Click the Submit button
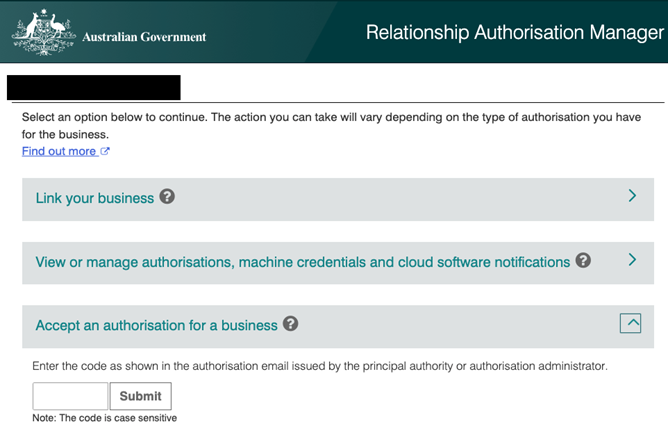 (141, 396)
